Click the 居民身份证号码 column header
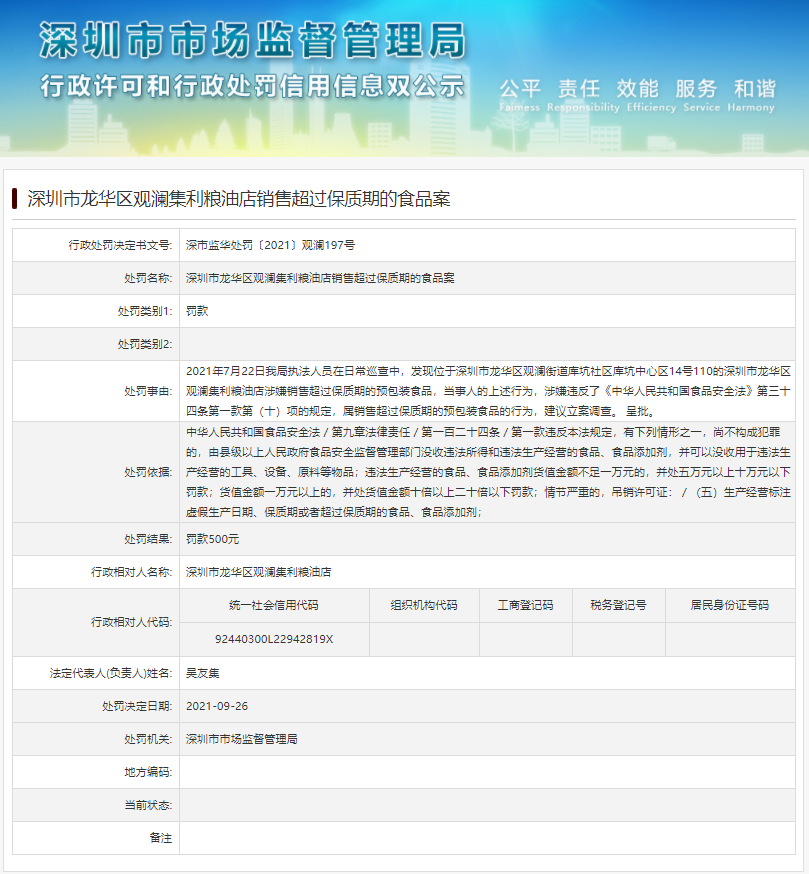809x874 pixels. pos(730,605)
